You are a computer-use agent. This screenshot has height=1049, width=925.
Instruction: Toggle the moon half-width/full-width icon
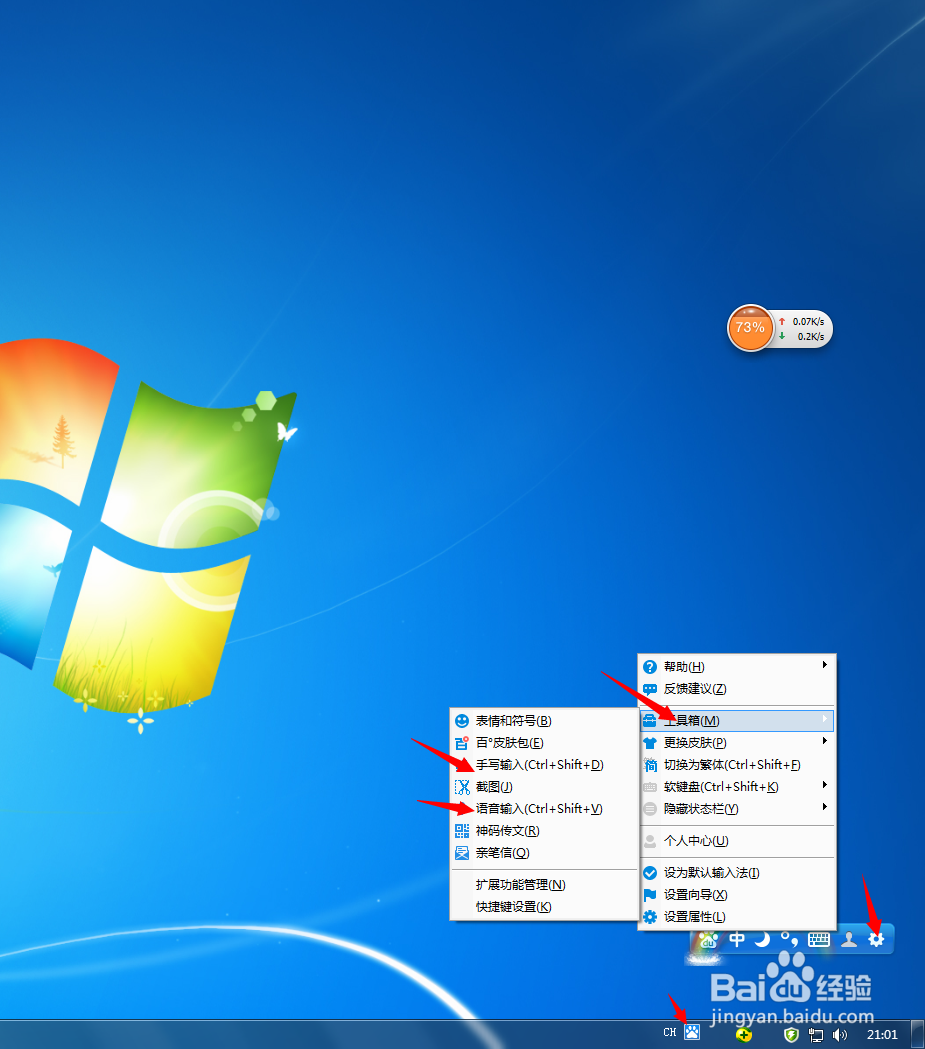pyautogui.click(x=762, y=939)
